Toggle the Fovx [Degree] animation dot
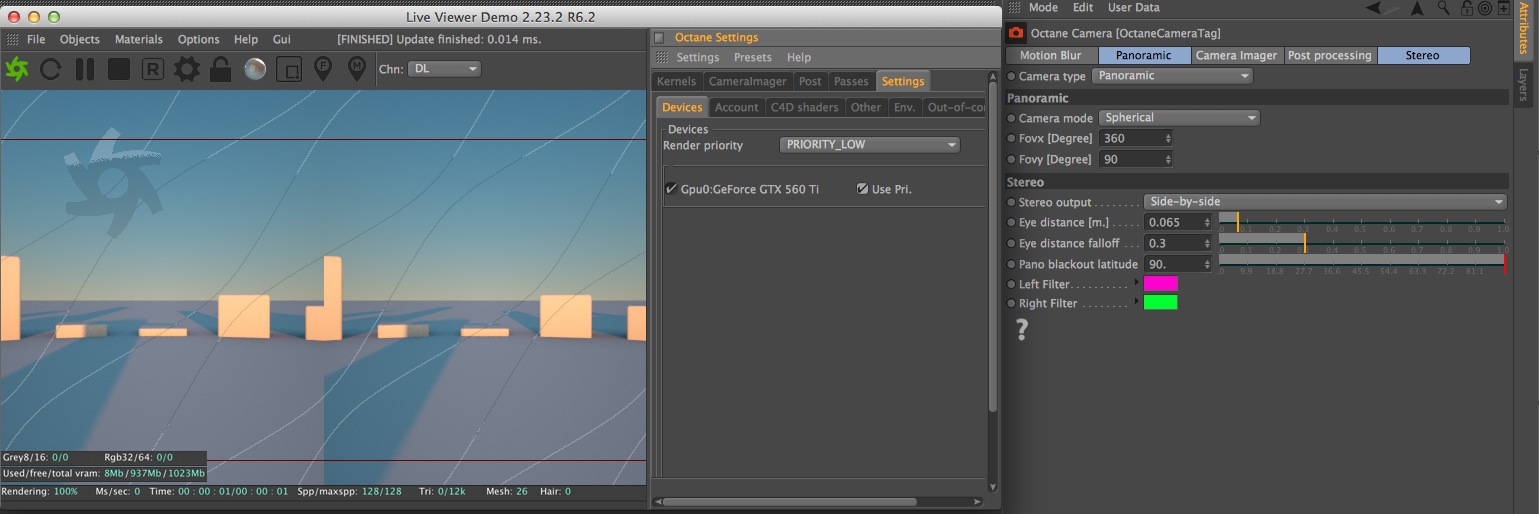This screenshot has width=1539, height=514. click(x=1011, y=138)
